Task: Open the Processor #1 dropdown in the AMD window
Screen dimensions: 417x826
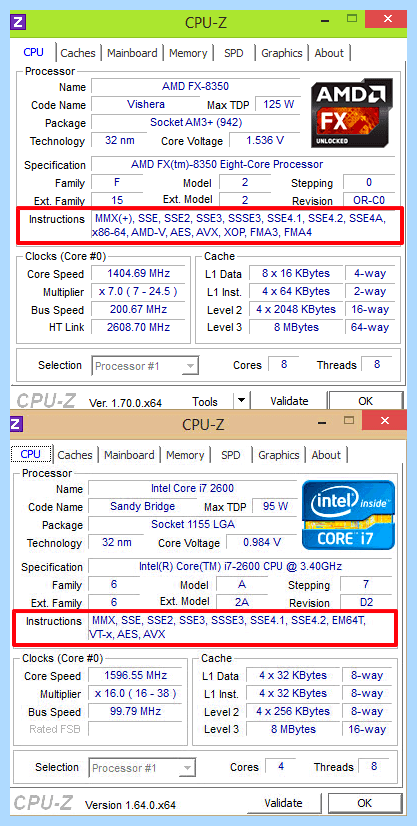Action: click(145, 366)
